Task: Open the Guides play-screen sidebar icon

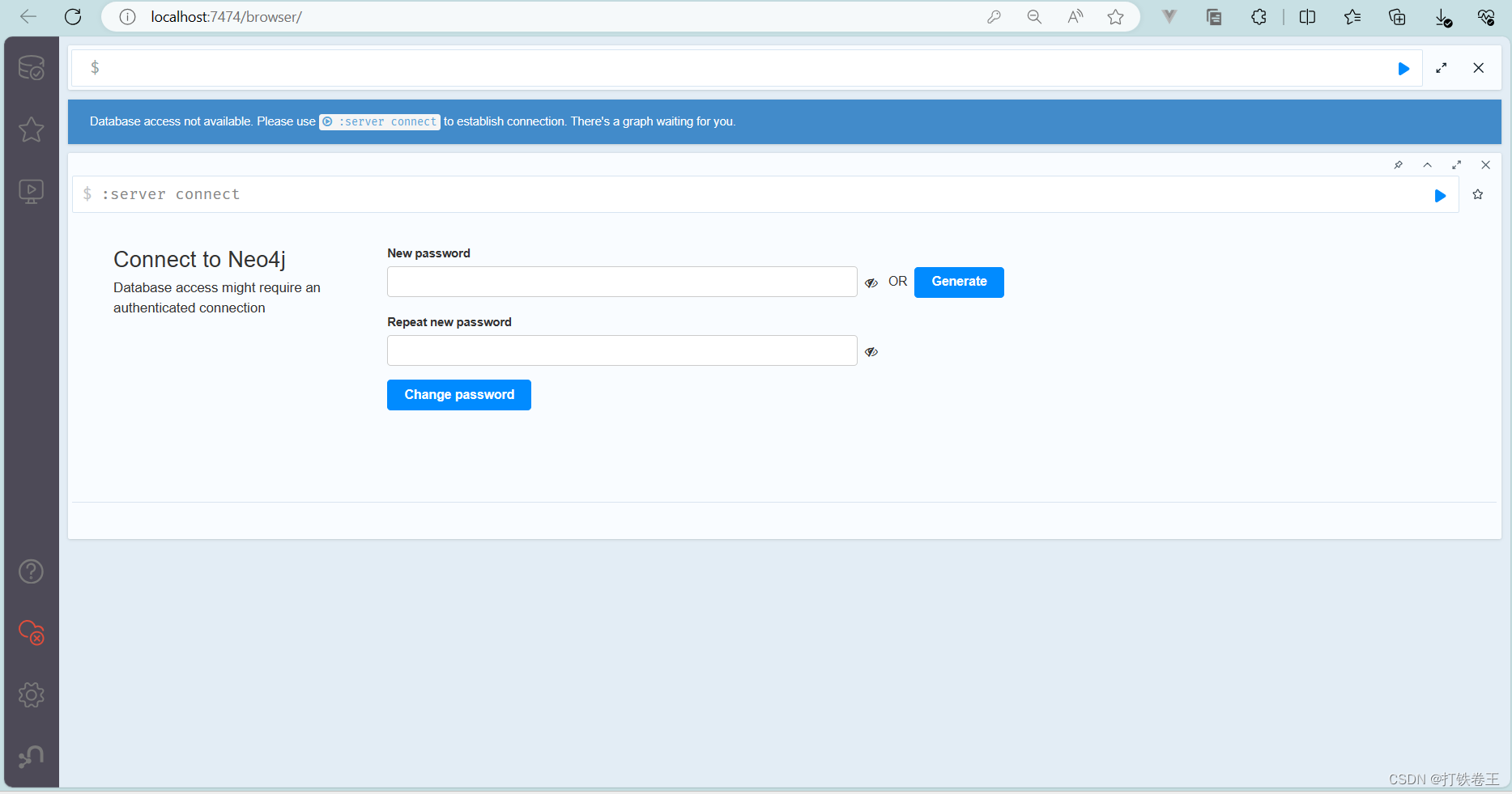Action: click(x=32, y=191)
